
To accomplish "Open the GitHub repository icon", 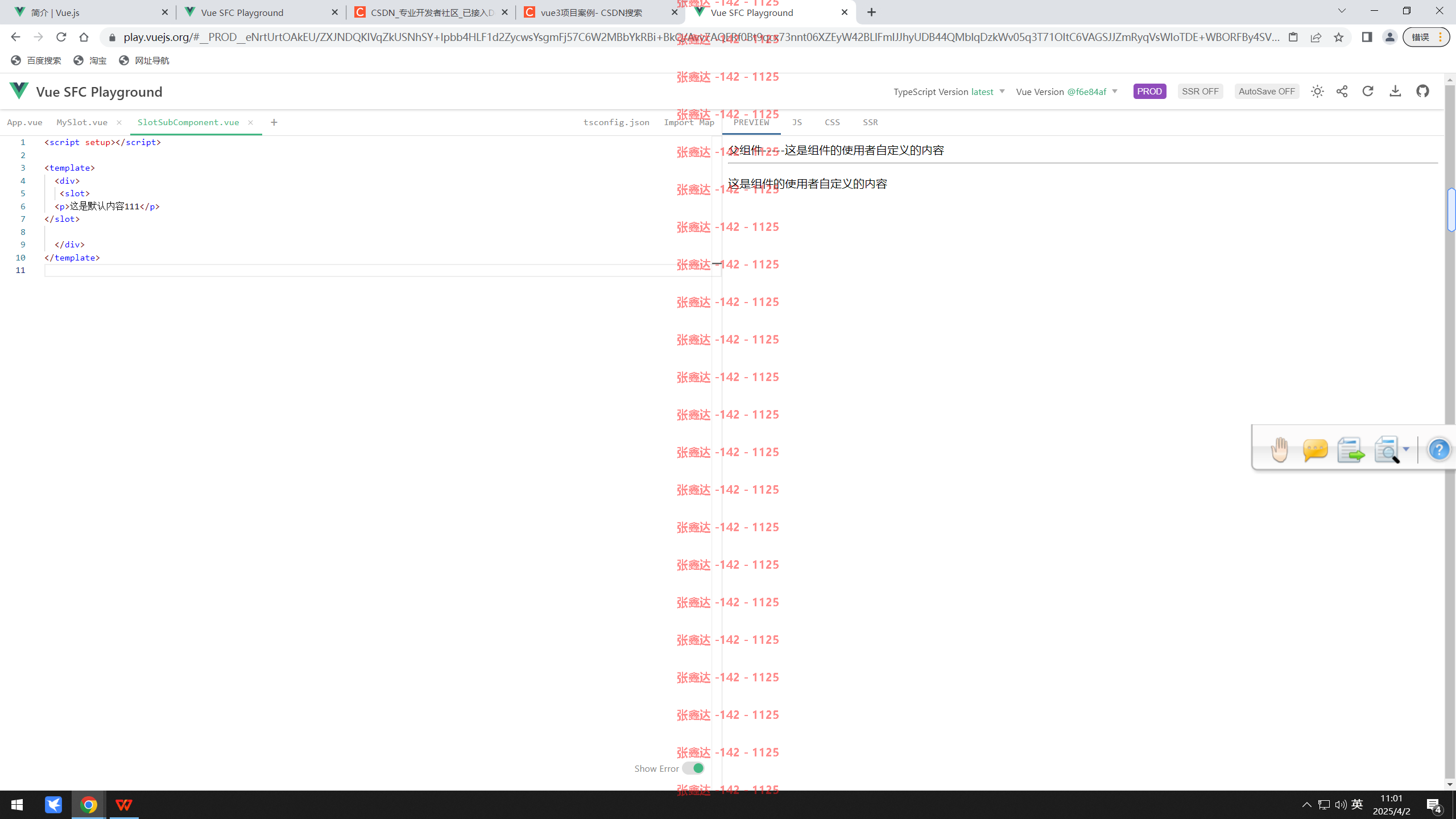I will (1422, 91).
